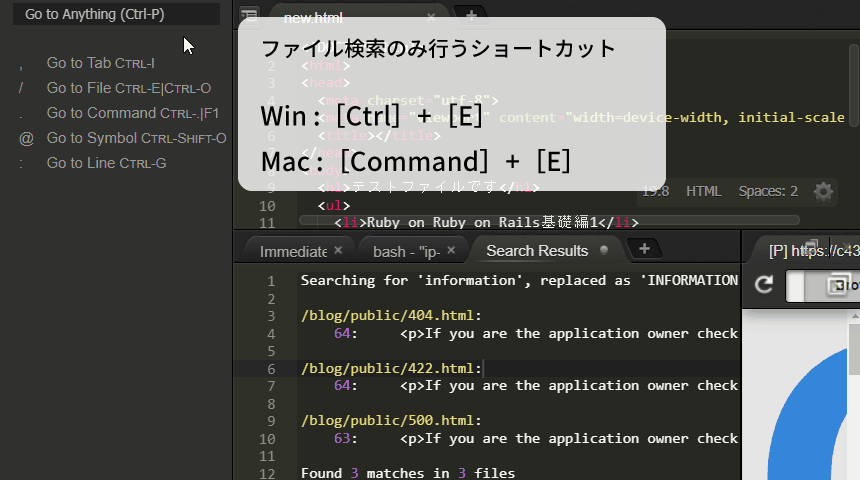Screen dimensions: 860x480
Task: Select Go to Tab option
Action: coord(100,63)
